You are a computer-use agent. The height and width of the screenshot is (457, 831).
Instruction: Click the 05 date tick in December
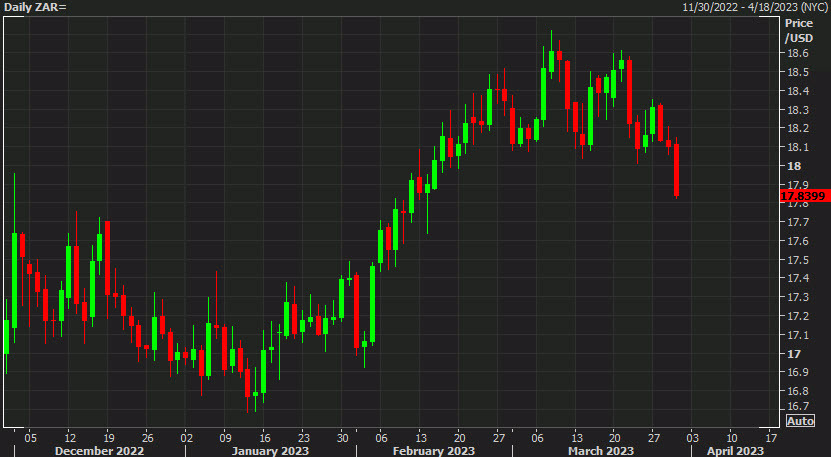click(x=31, y=438)
